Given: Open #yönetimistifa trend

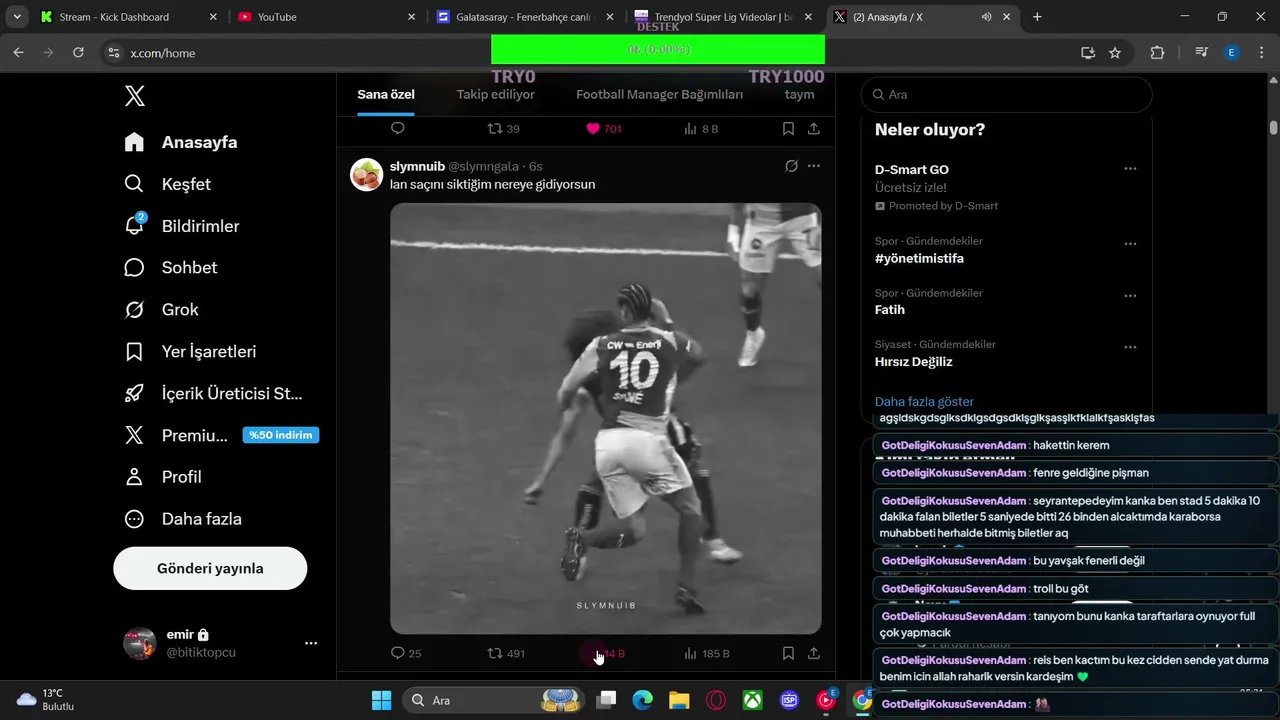Looking at the screenshot, I should (x=919, y=258).
